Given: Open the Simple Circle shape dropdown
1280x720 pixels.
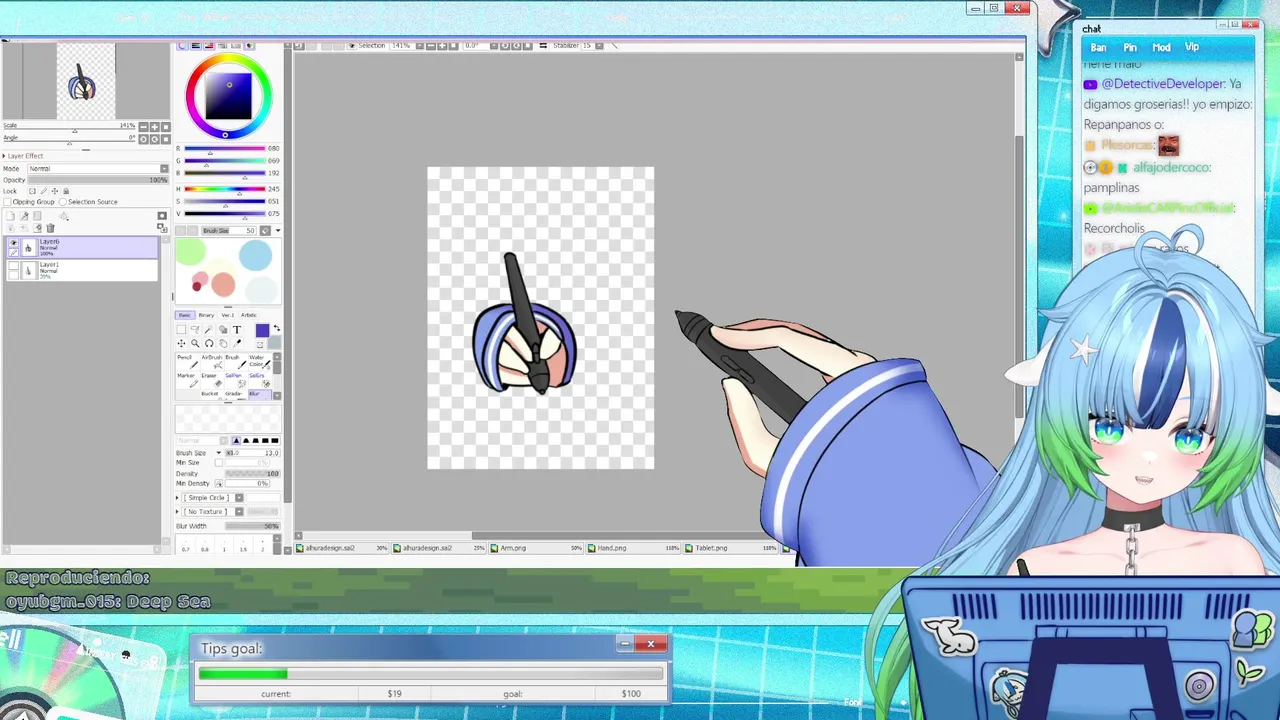Looking at the screenshot, I should click(x=239, y=498).
